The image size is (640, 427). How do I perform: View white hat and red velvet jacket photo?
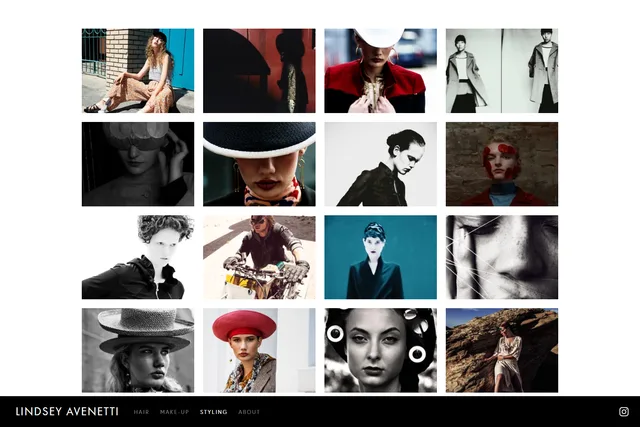(380, 71)
